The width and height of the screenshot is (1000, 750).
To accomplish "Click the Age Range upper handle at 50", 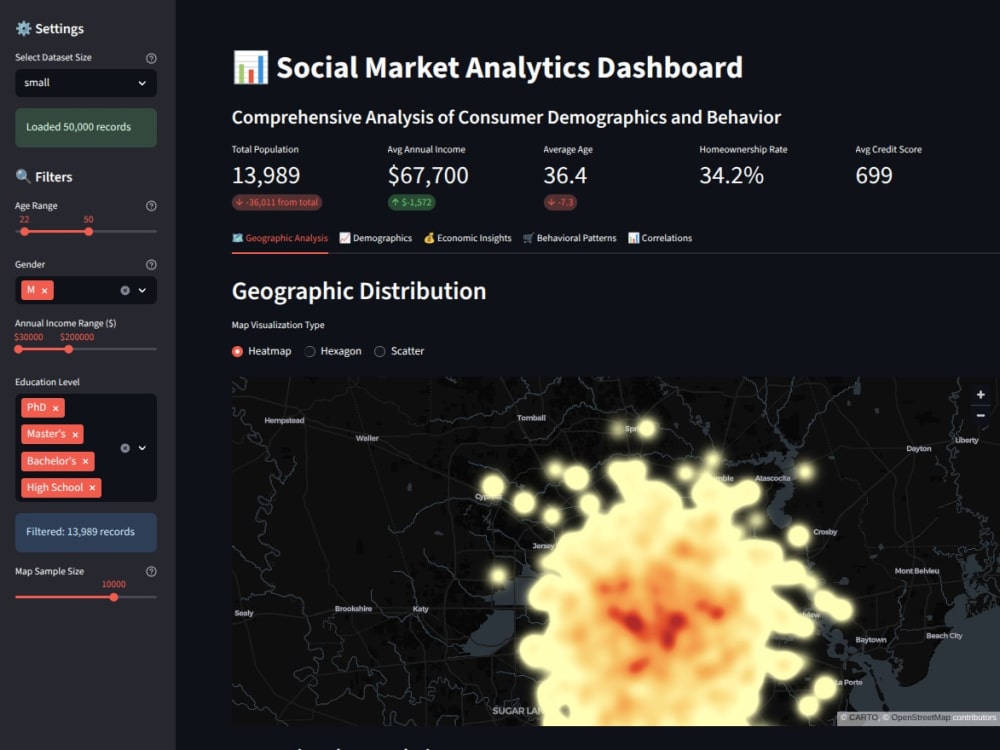I will tap(89, 232).
